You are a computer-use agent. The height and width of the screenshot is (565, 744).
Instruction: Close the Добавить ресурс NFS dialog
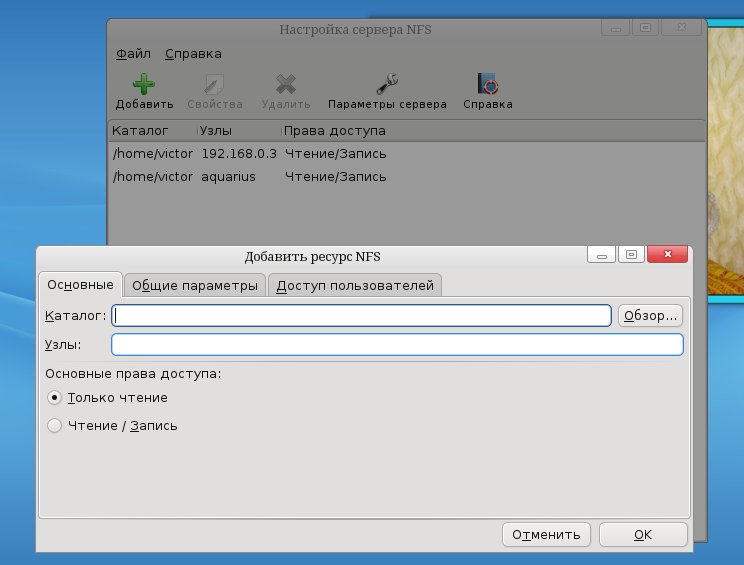pyautogui.click(x=667, y=254)
